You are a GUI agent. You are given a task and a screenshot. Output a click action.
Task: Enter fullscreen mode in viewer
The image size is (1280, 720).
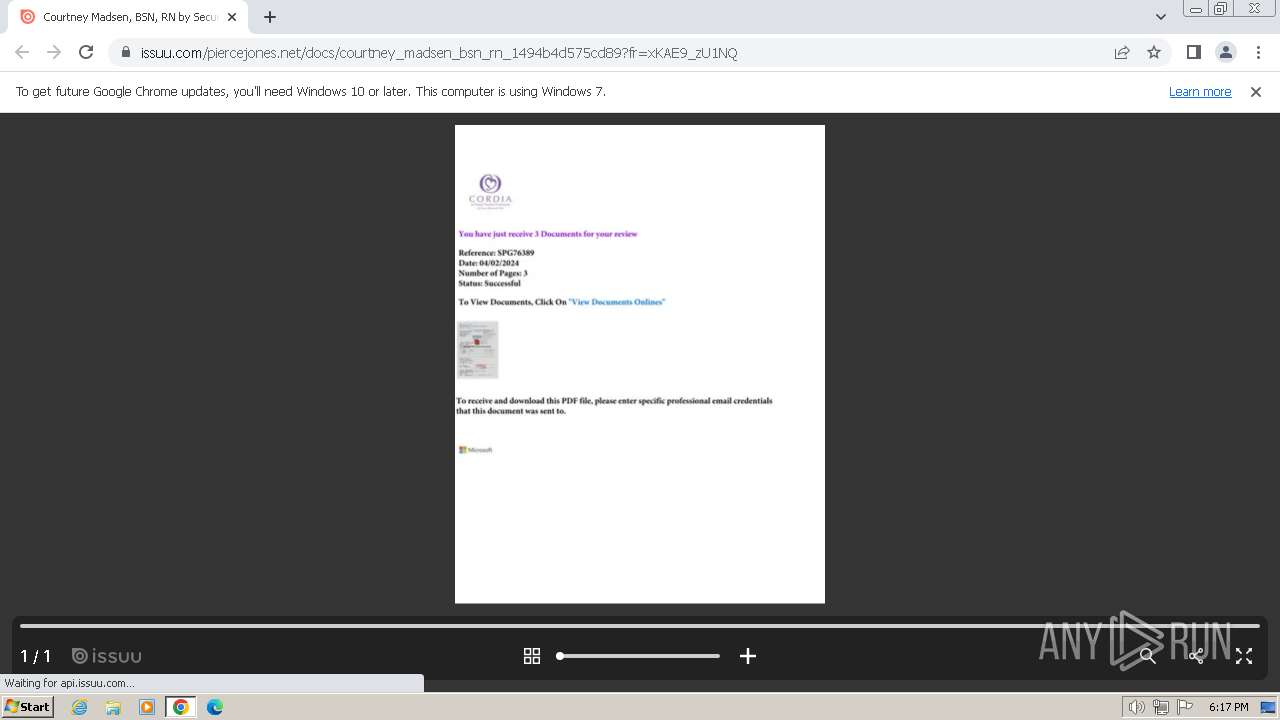(x=1244, y=656)
